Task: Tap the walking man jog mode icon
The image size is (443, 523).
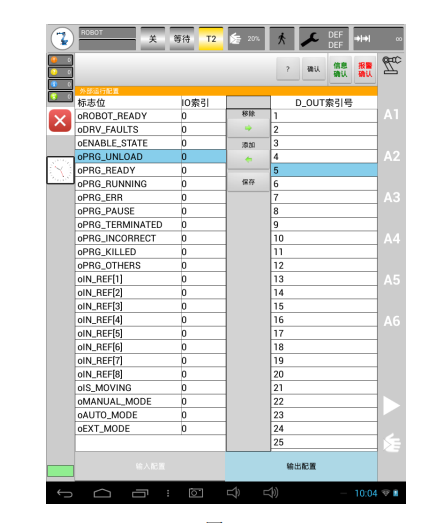Action: (282, 39)
